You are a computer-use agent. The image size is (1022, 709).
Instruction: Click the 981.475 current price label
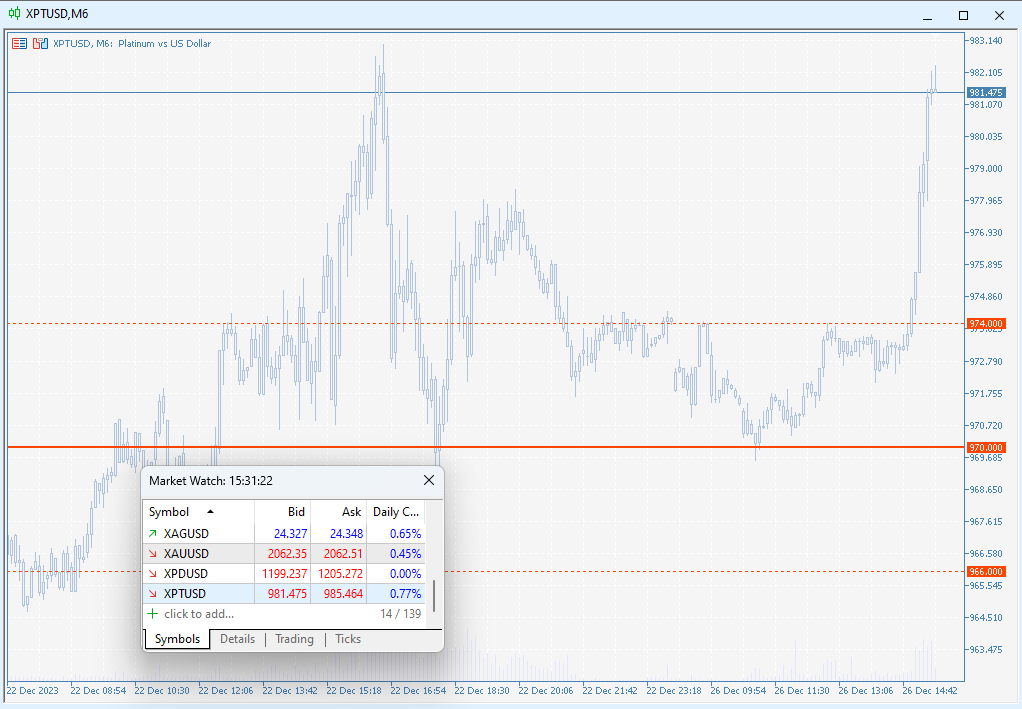[x=986, y=93]
